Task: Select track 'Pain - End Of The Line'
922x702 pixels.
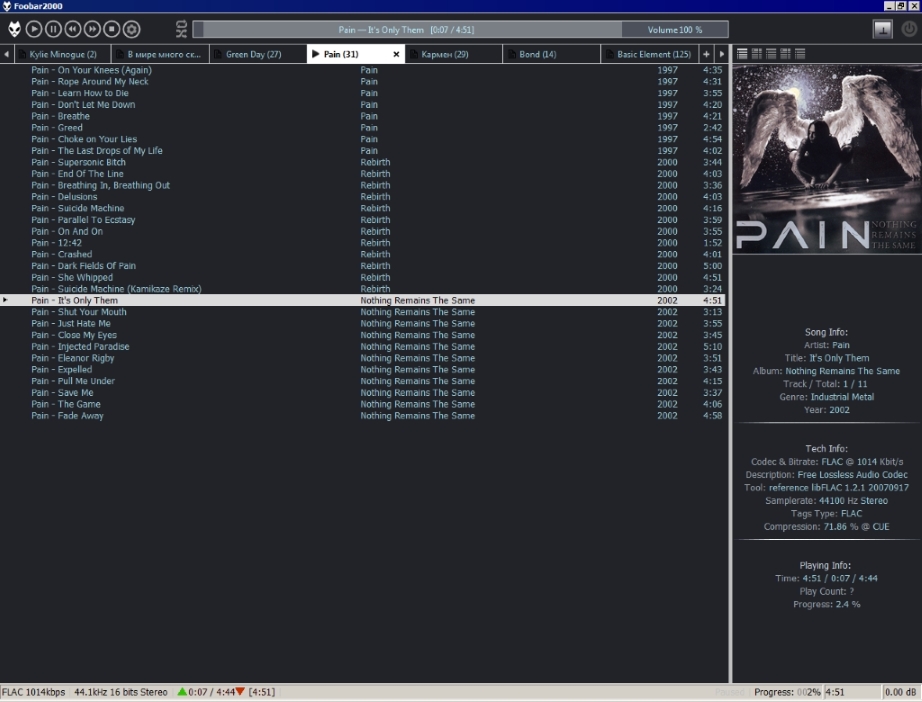Action: 362,174
